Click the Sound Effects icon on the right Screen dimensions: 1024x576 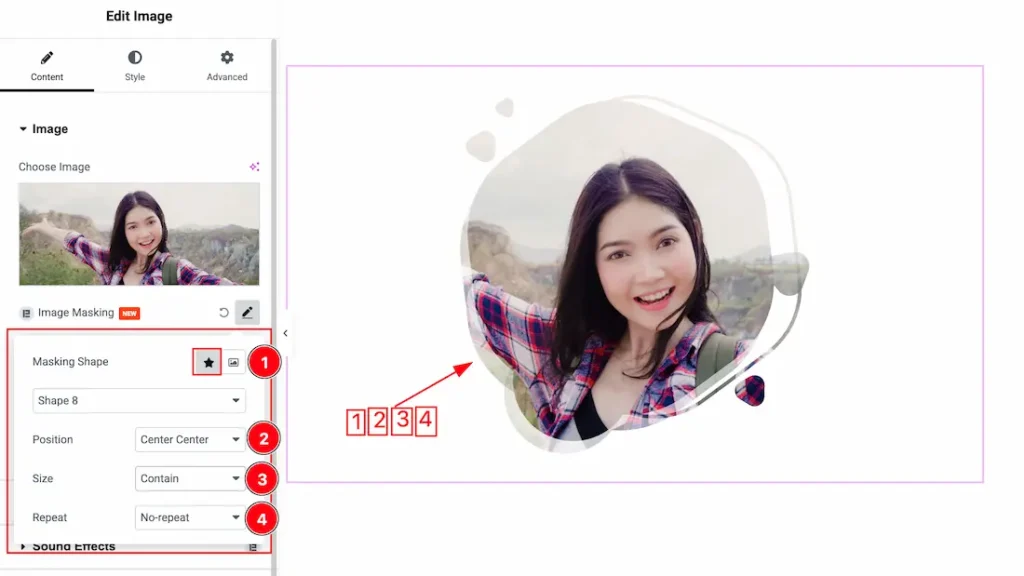point(253,547)
